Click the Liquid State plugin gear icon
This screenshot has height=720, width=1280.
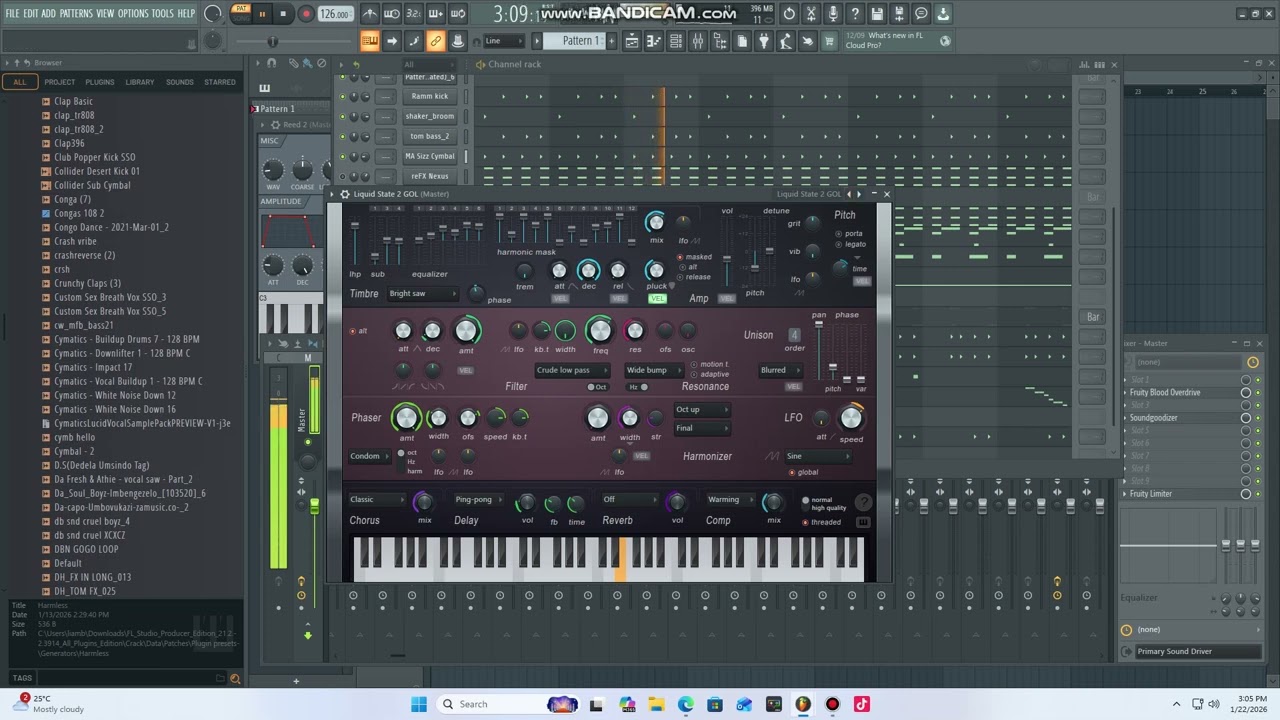coord(345,194)
